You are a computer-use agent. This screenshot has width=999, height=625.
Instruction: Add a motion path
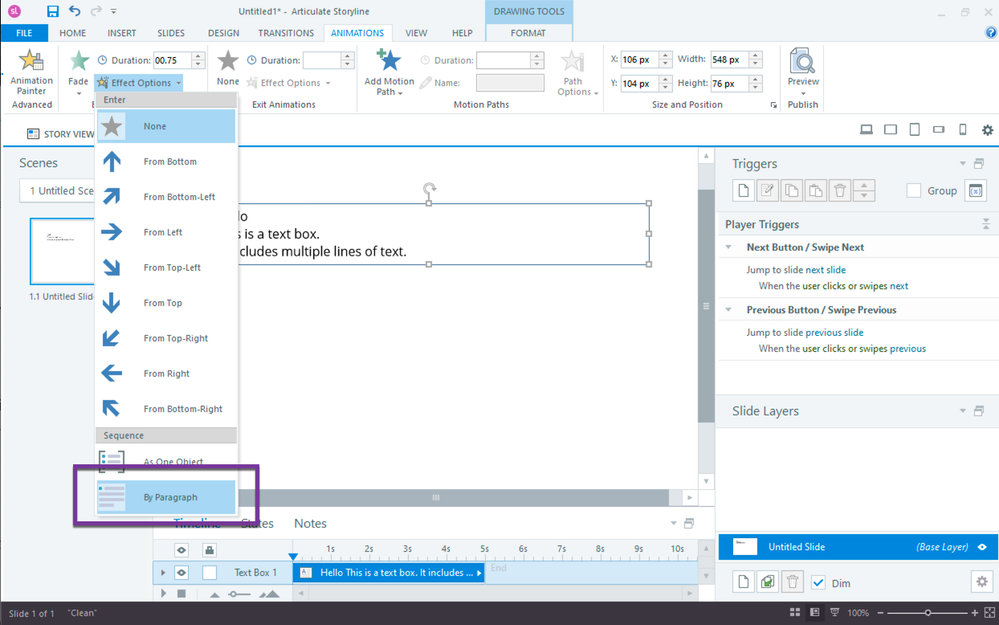tap(389, 72)
